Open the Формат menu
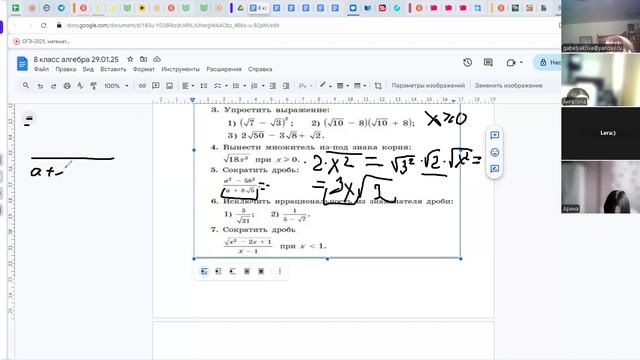Image resolution: width=640 pixels, height=360 pixels. (144, 69)
